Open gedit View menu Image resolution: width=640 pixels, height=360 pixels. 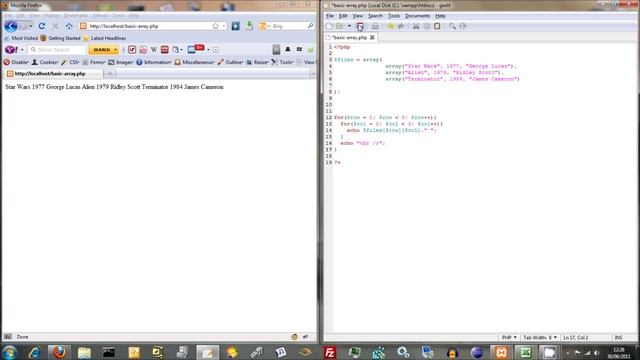click(x=358, y=16)
